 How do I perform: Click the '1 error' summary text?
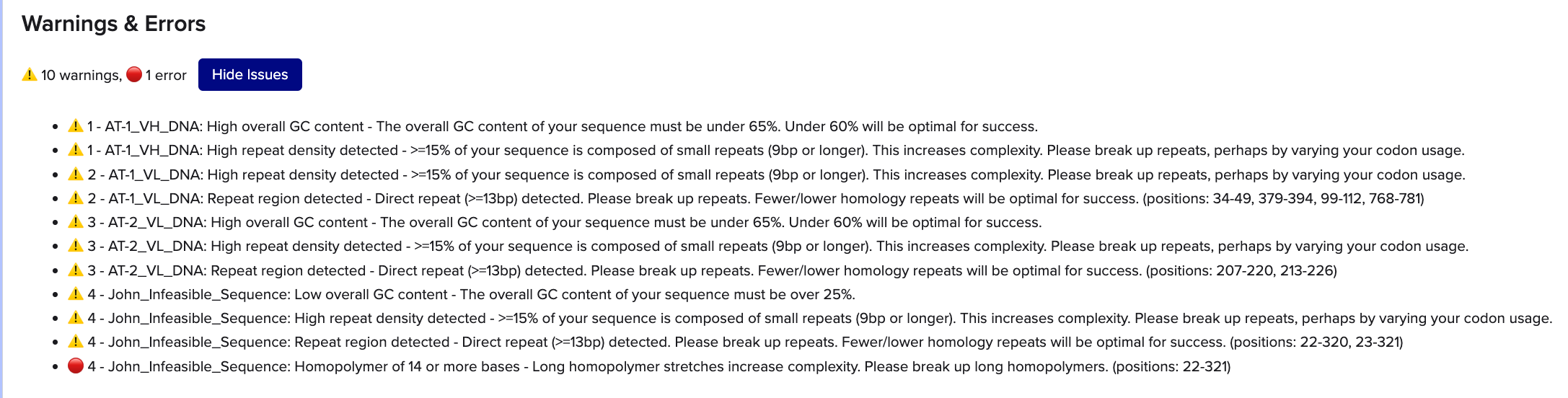click(x=166, y=75)
